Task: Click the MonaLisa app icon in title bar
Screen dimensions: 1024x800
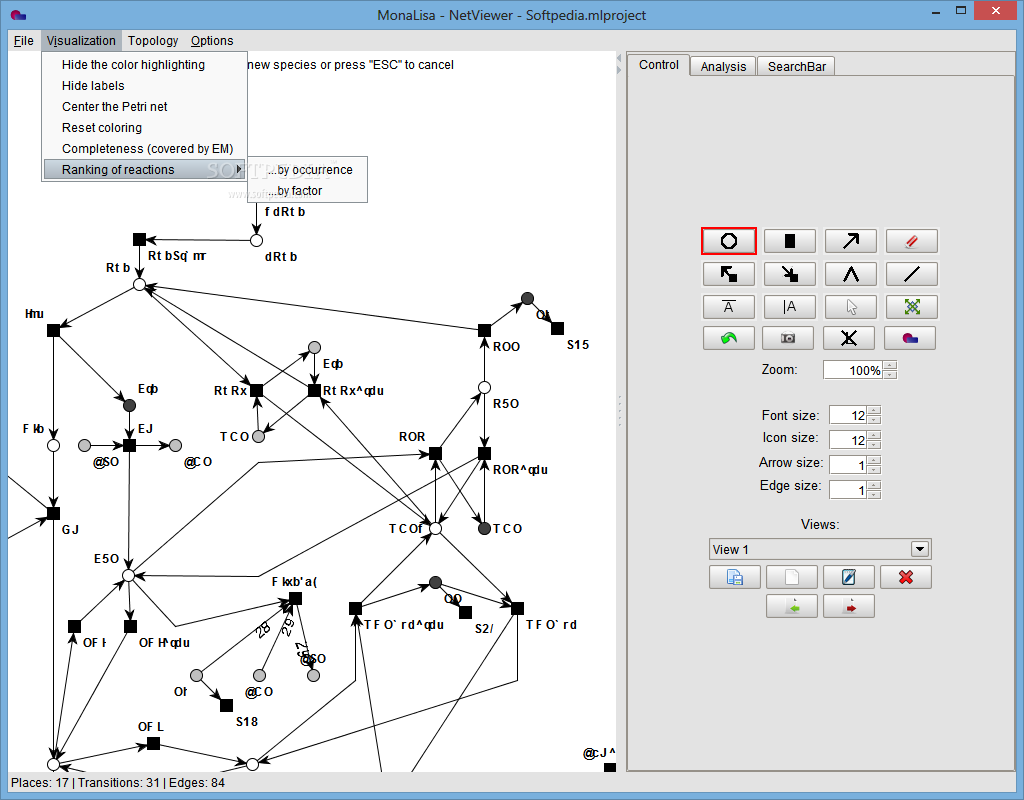Action: click(18, 14)
